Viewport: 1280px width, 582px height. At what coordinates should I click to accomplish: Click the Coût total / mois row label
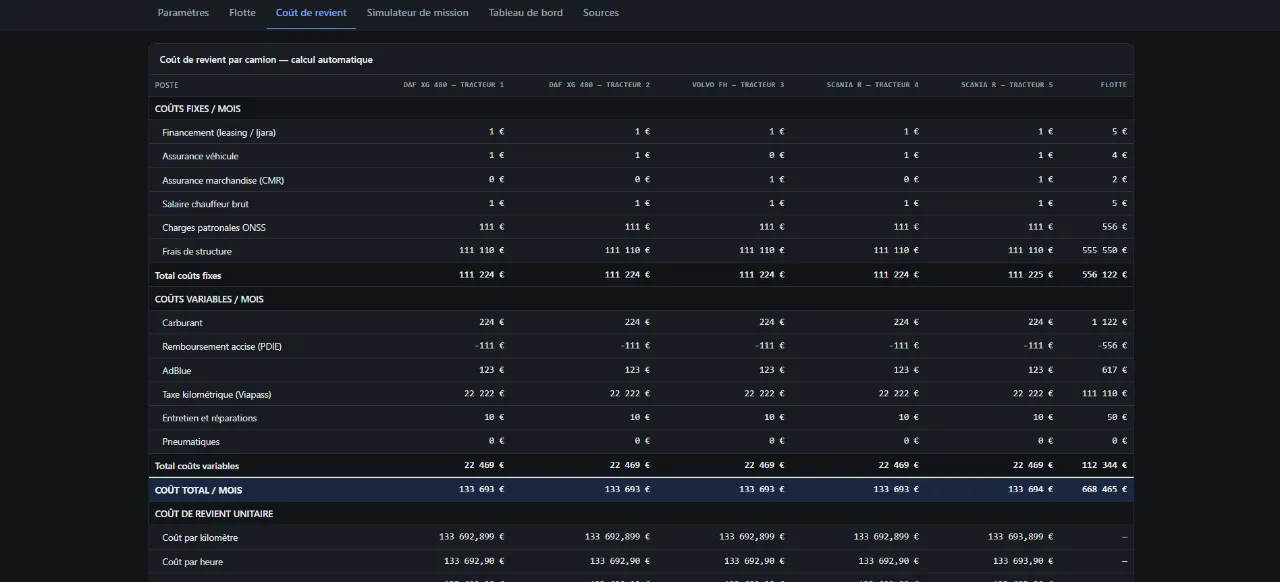(x=199, y=490)
